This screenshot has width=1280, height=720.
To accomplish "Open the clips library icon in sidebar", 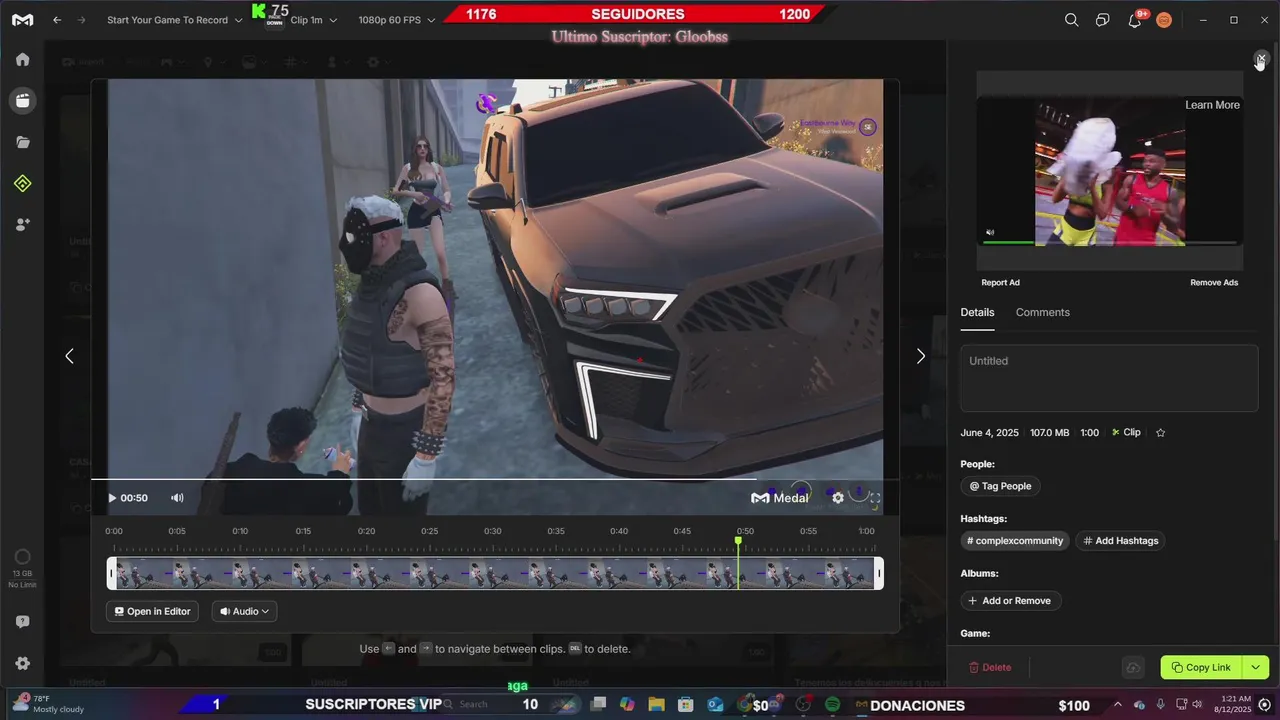I will tap(22, 100).
